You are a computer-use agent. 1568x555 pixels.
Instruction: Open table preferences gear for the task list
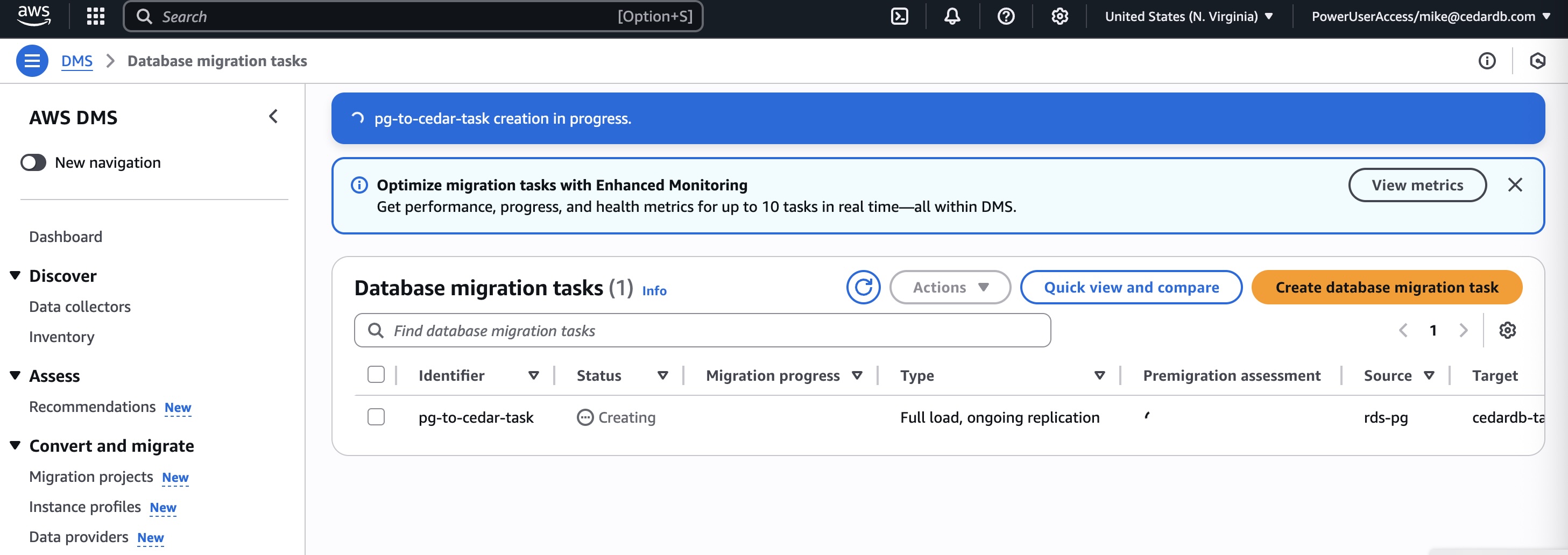[x=1507, y=330]
